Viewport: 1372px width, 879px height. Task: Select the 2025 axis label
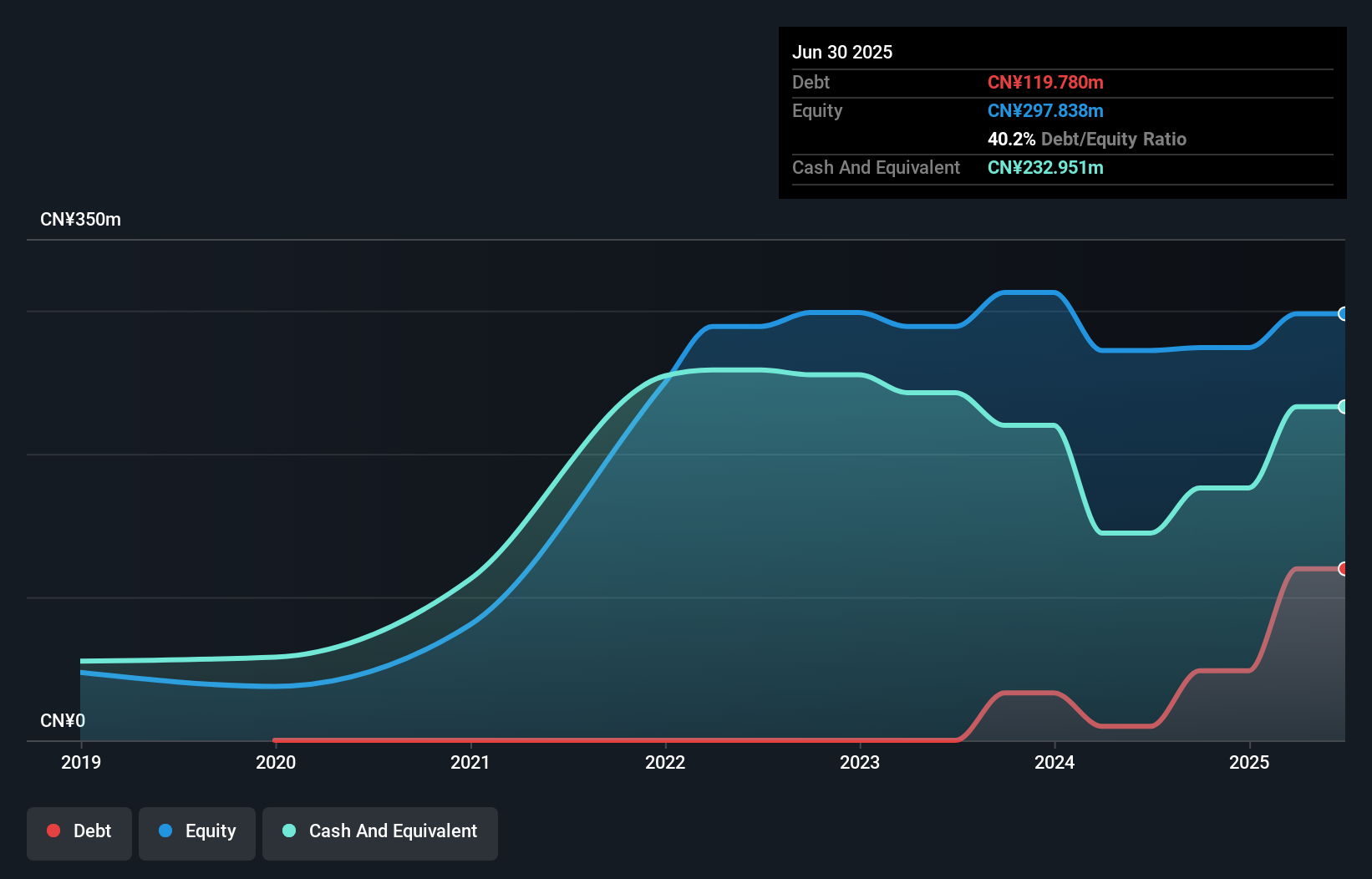point(1249,762)
